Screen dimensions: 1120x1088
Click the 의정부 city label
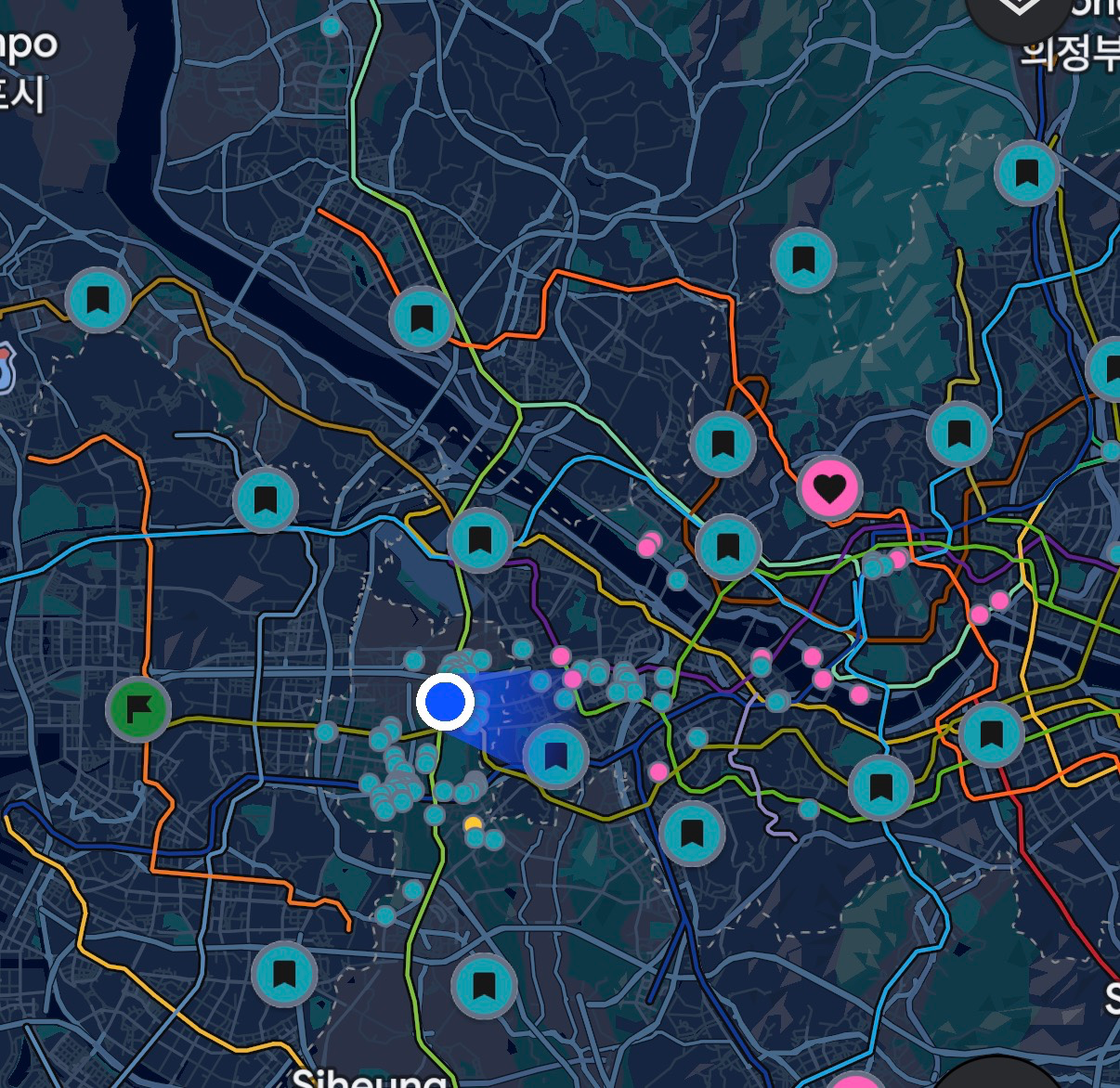point(1070,54)
